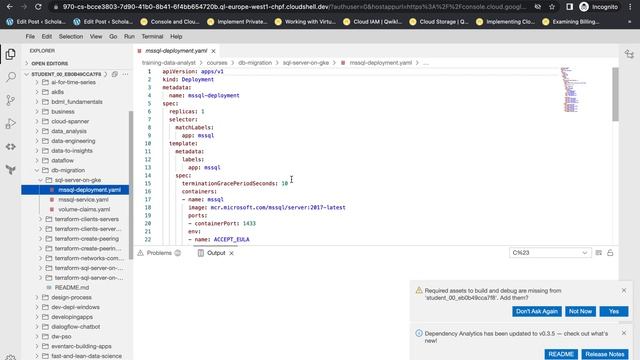Viewport: 640px width, 360px height.
Task: Select the mssql-deployment.yaml editor tab
Action: [x=176, y=51]
